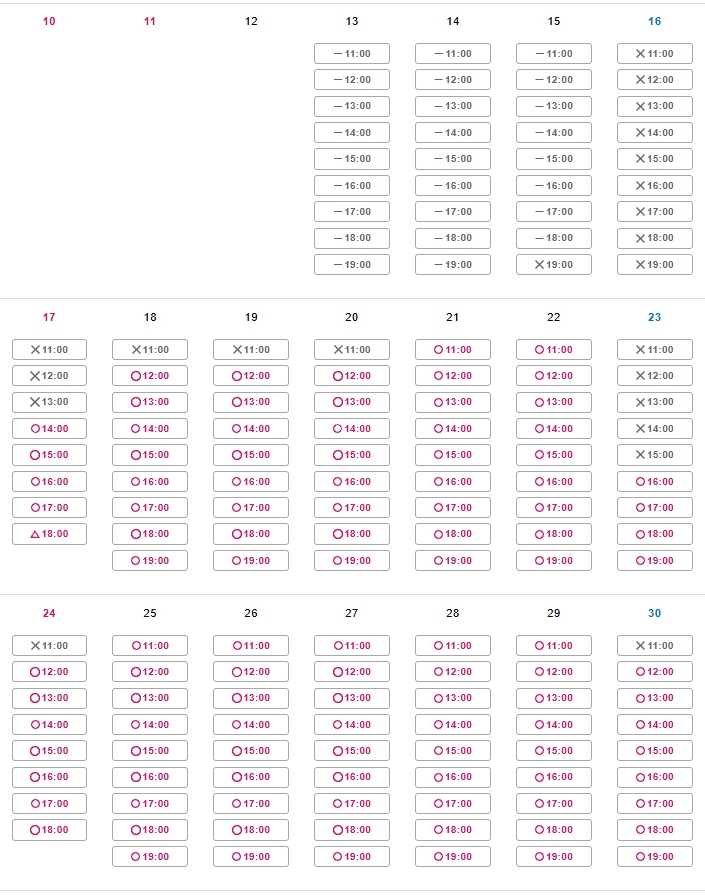Reserve 16:00 slot on day 23
The width and height of the screenshot is (705, 895).
point(655,482)
